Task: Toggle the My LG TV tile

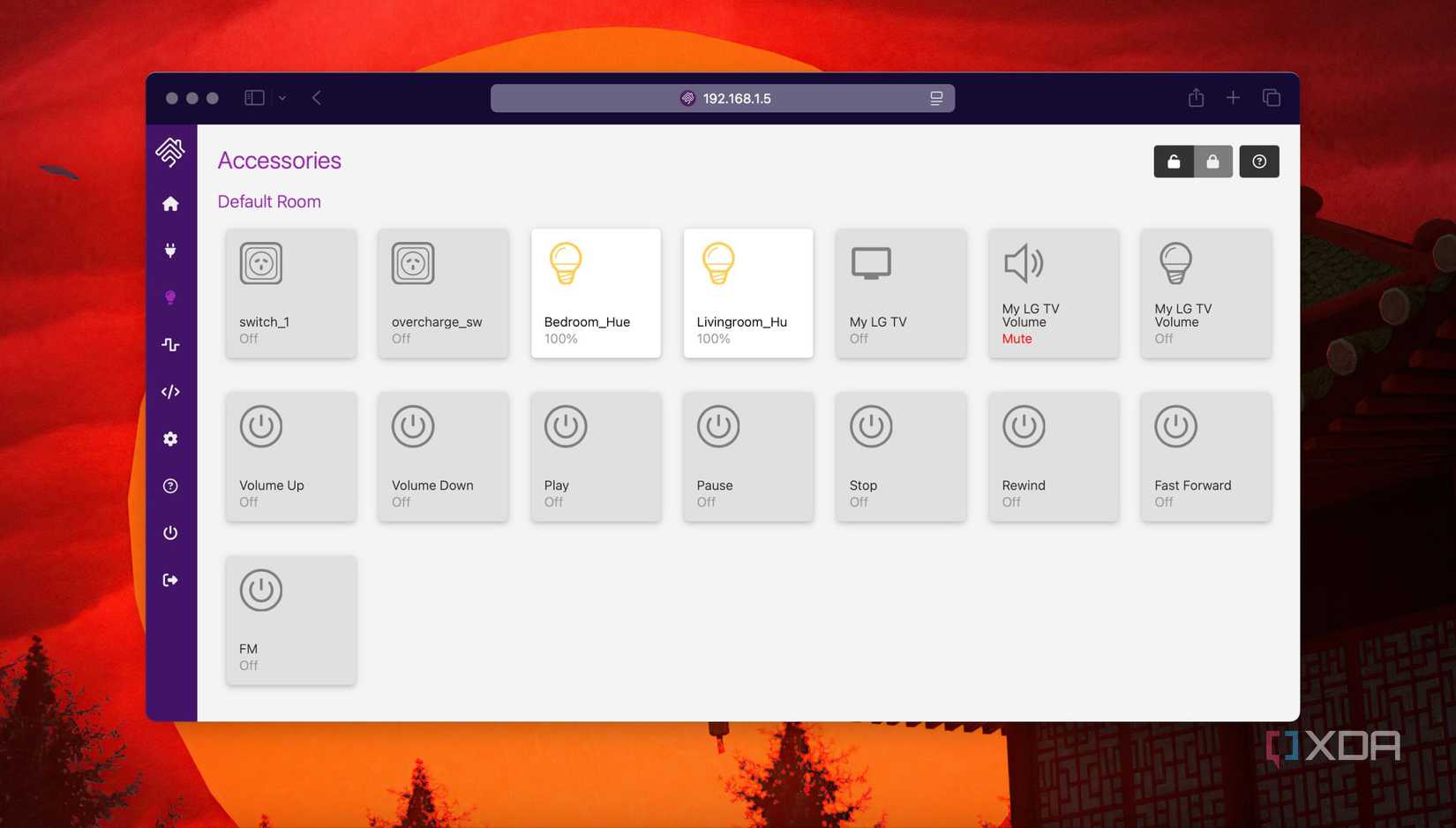Action: [x=901, y=293]
